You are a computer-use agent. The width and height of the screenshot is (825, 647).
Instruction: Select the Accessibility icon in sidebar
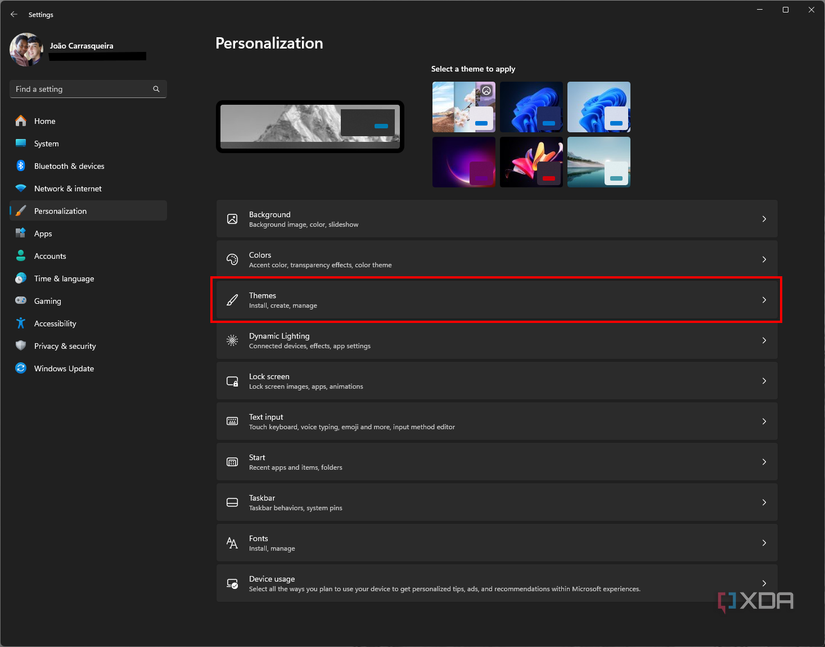click(21, 323)
